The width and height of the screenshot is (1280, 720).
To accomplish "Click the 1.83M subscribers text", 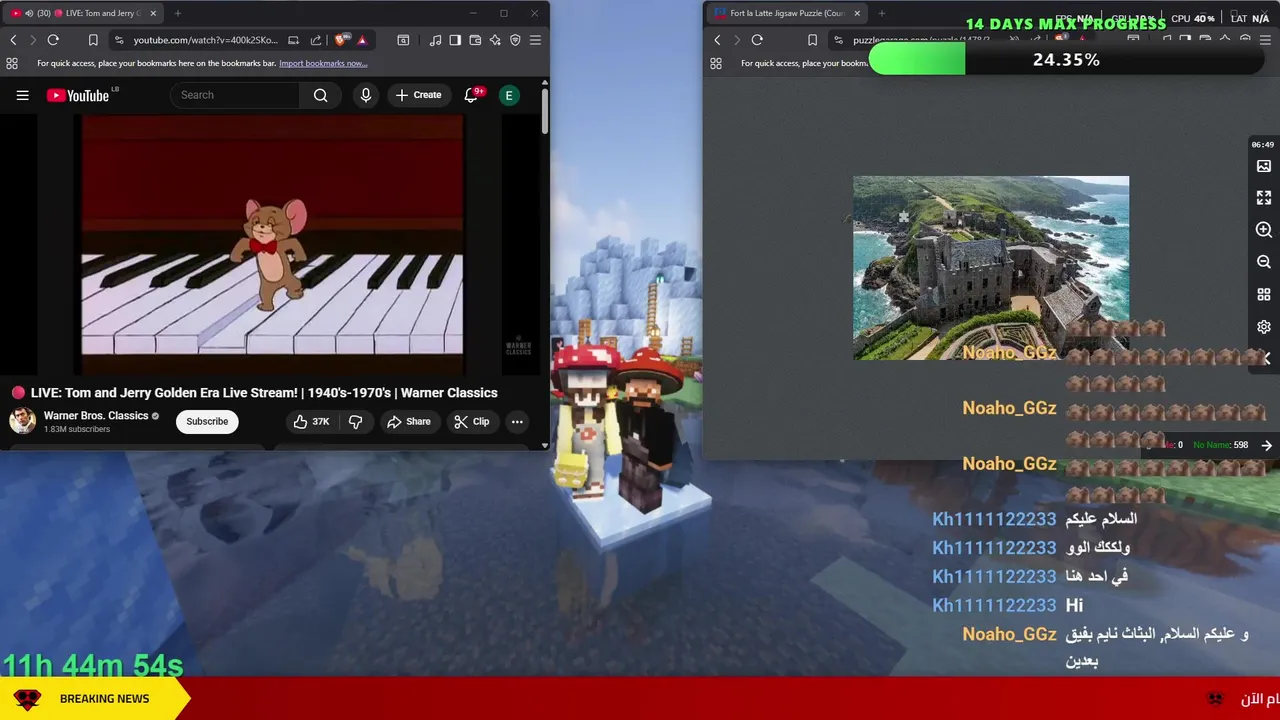I will 76,429.
